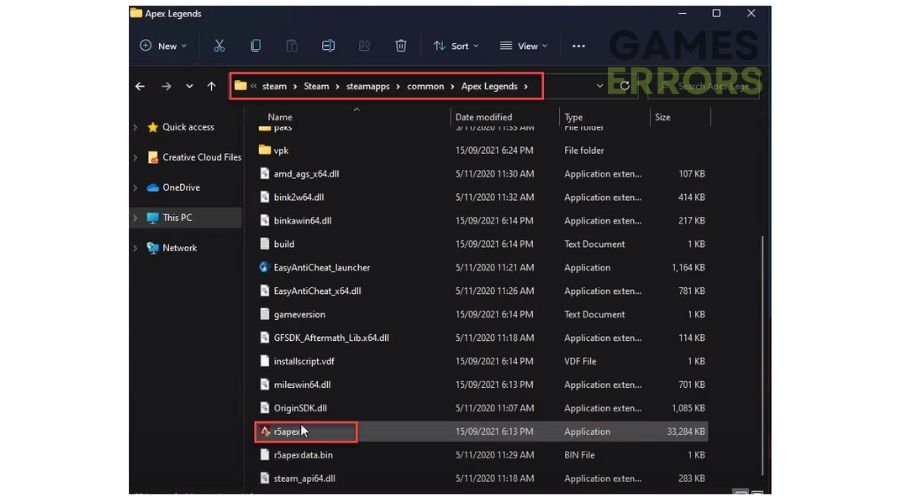The width and height of the screenshot is (900, 500).
Task: Click the r5apex application icon
Action: coord(265,431)
